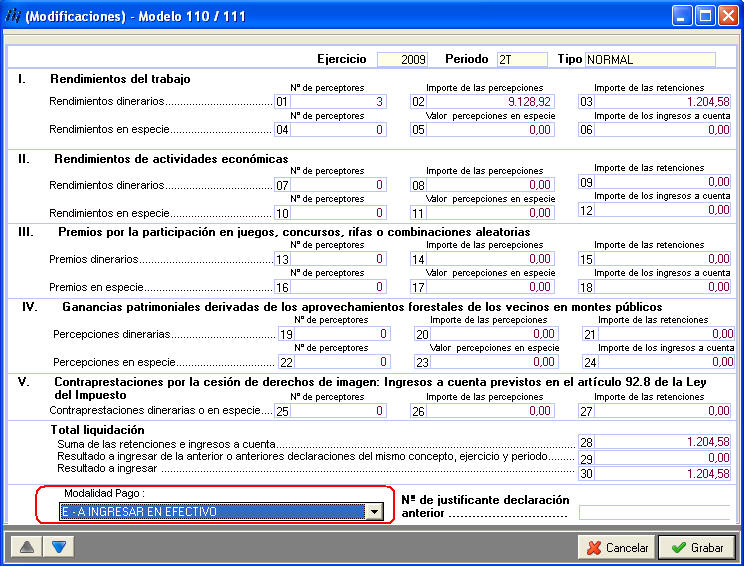The image size is (745, 567).
Task: Click the 'Percepciones dinerarias' row label
Action: pyautogui.click(x=112, y=334)
